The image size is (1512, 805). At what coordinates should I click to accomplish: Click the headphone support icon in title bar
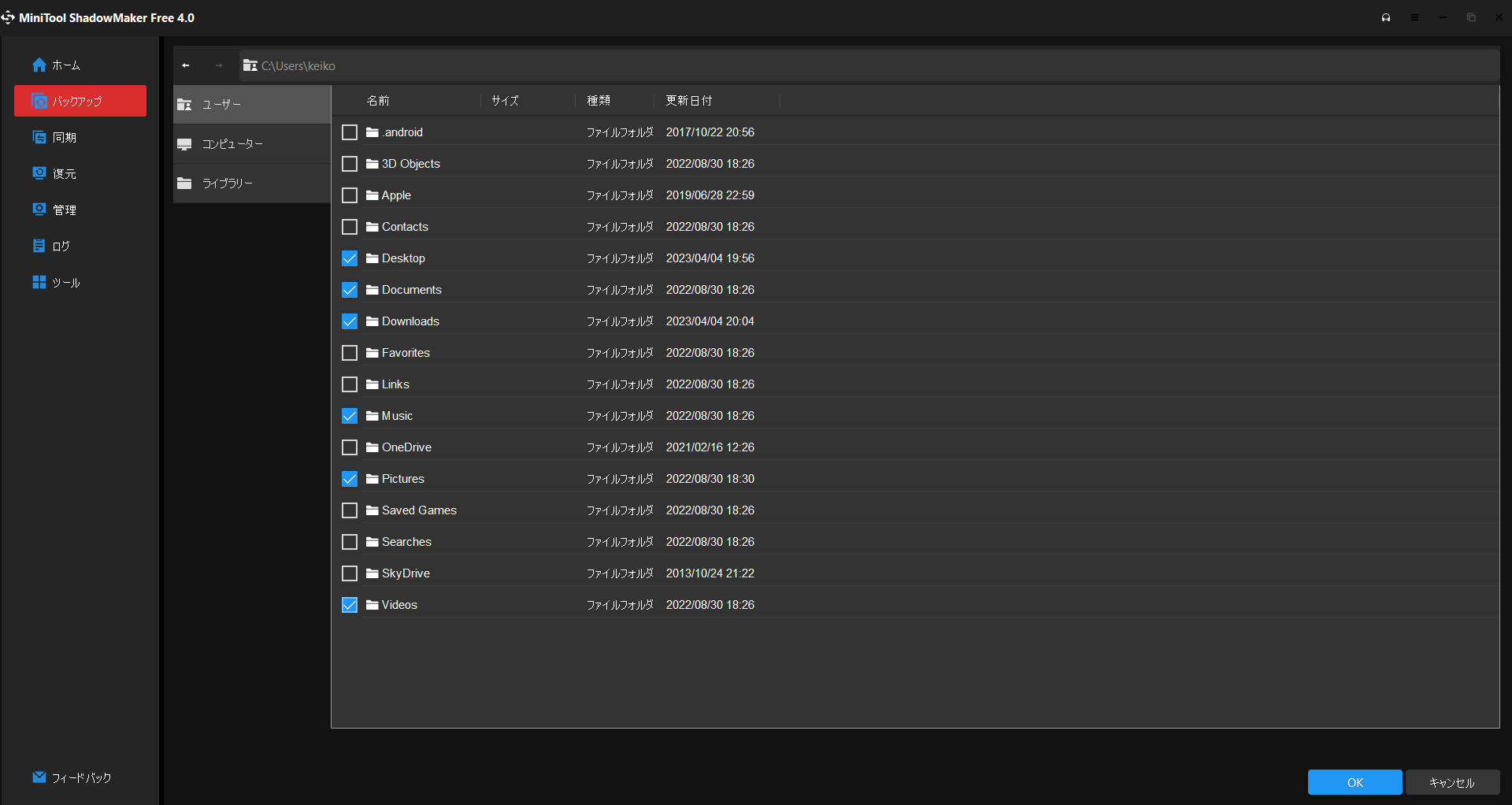tap(1386, 17)
